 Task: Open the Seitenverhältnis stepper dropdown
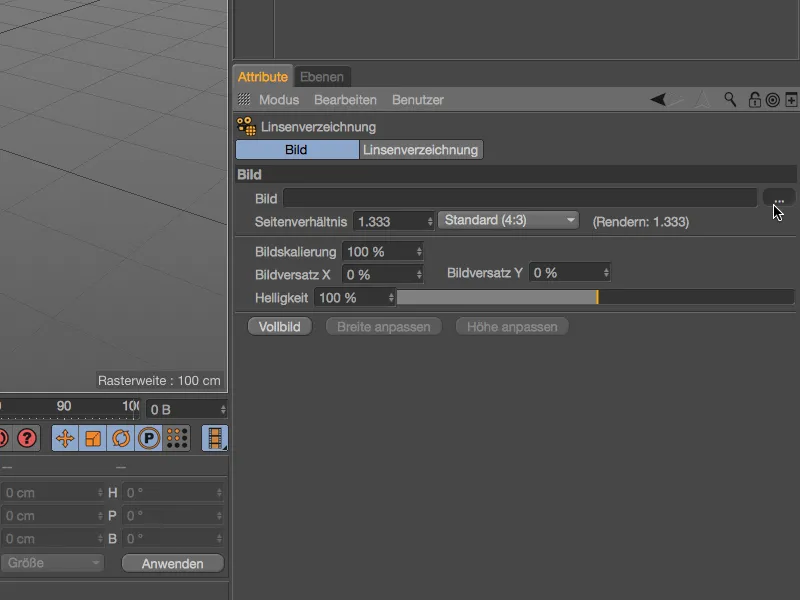click(x=428, y=219)
